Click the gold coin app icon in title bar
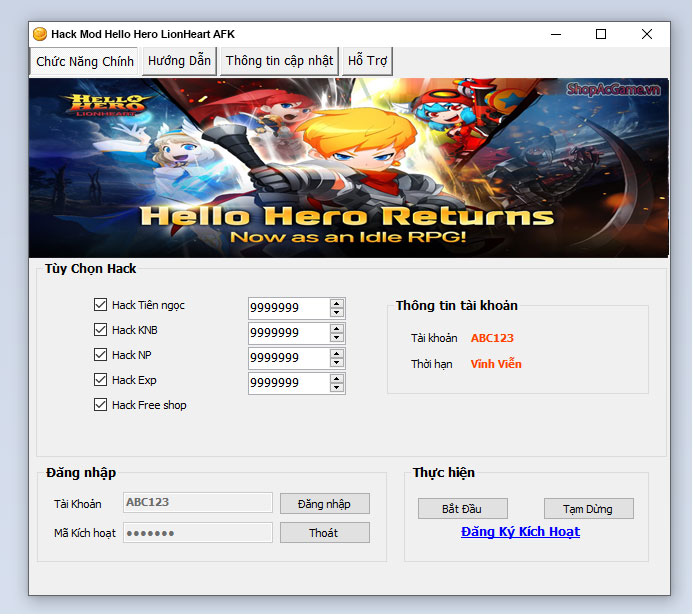693x616 pixels. click(40, 34)
